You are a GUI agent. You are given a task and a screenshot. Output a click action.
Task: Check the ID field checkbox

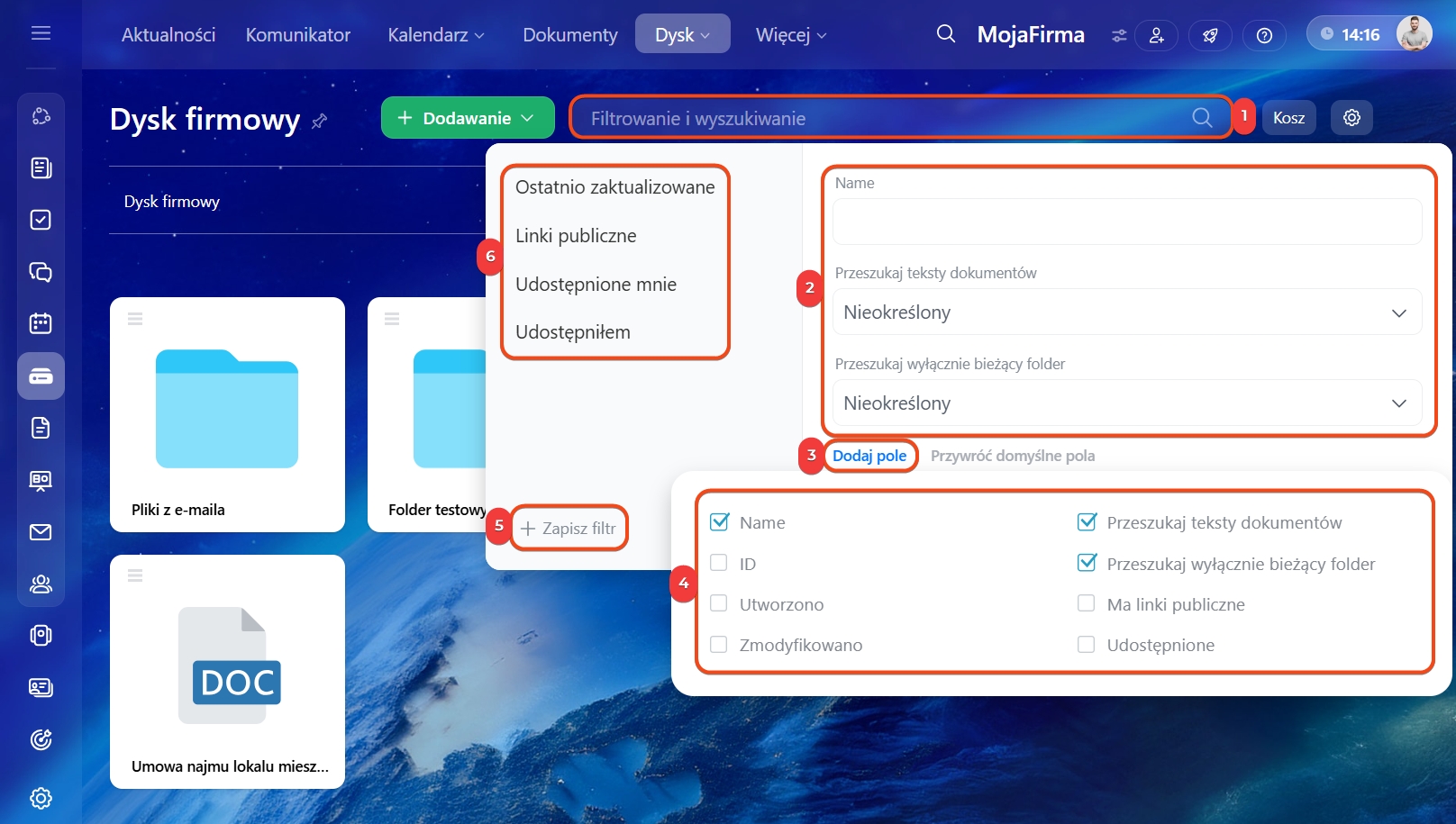tap(719, 563)
